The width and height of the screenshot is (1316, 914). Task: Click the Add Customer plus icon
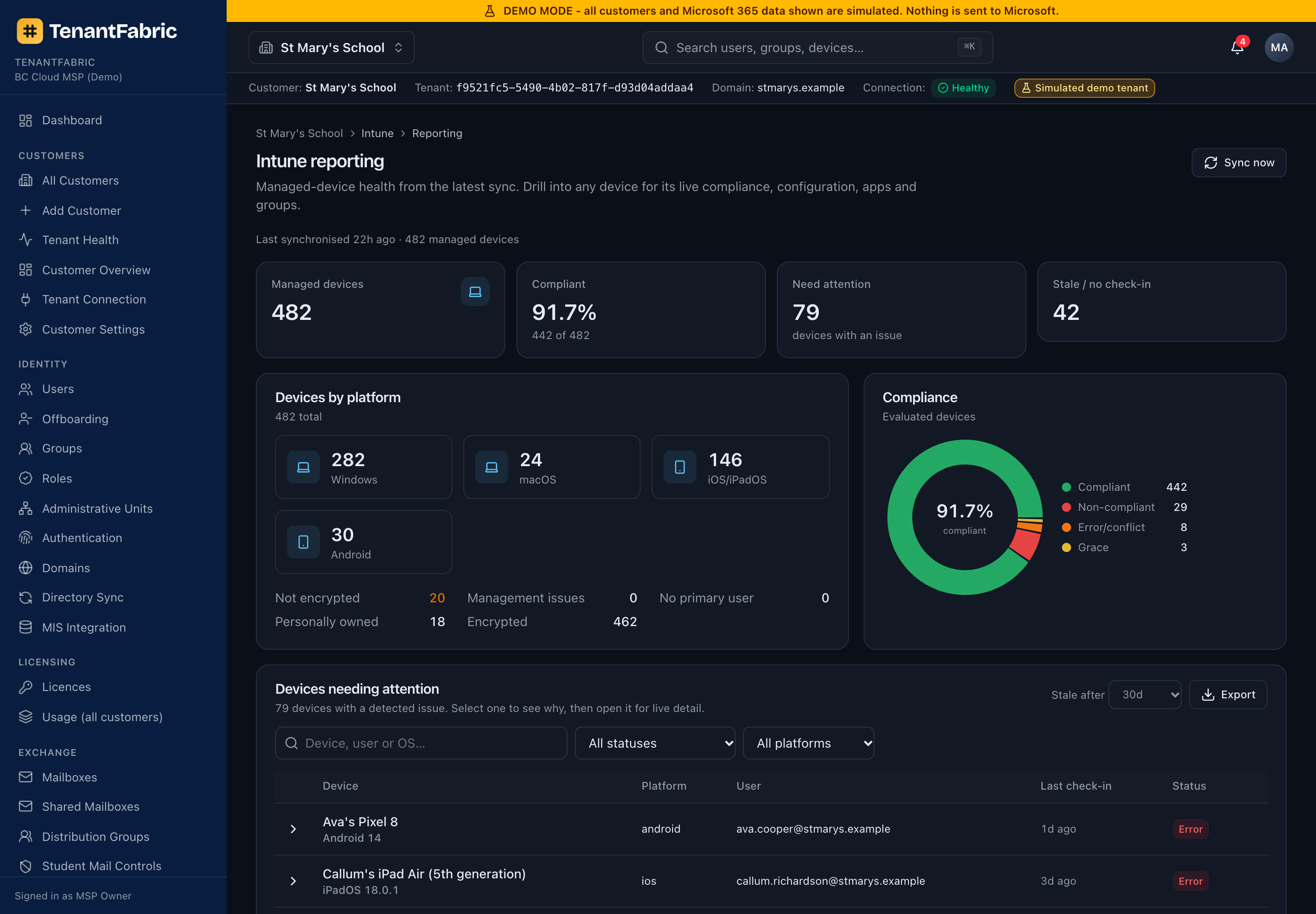click(x=26, y=210)
